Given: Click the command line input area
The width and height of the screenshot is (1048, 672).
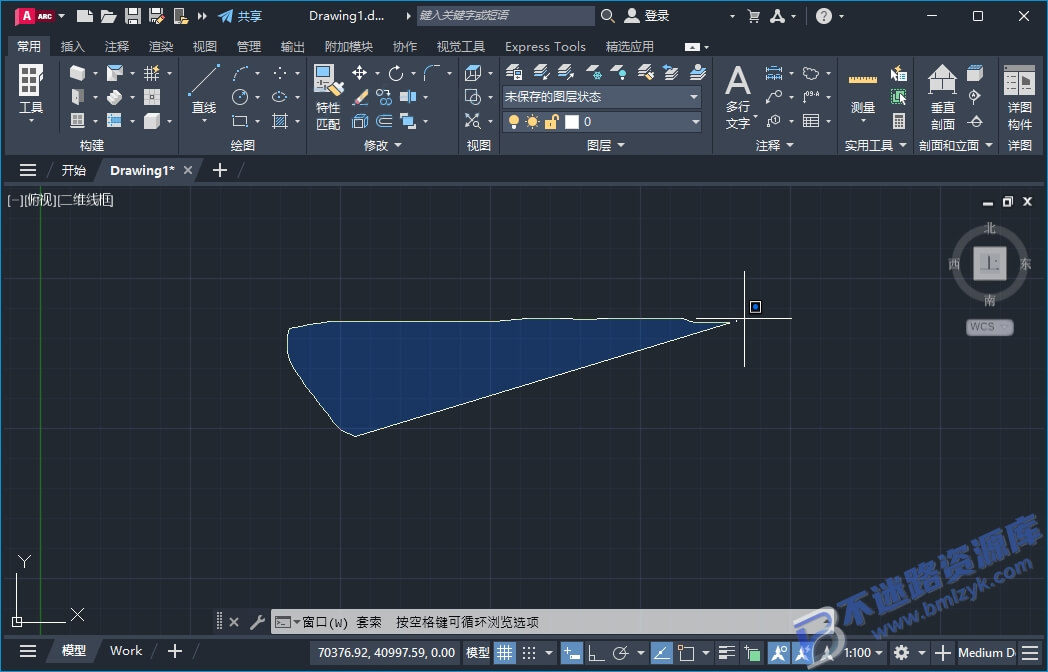Looking at the screenshot, I should coord(551,622).
